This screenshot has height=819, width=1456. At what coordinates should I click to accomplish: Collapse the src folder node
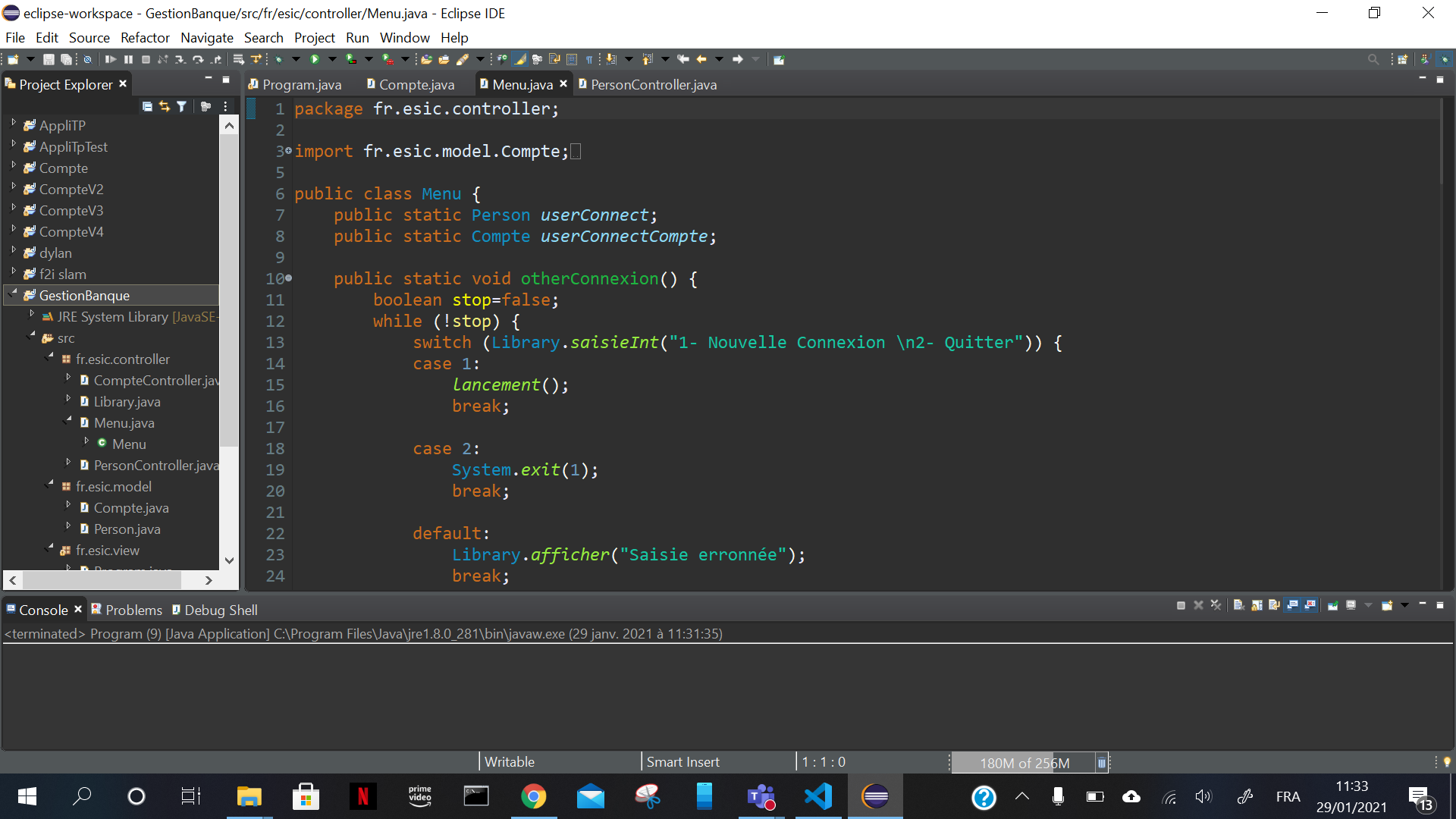point(31,334)
